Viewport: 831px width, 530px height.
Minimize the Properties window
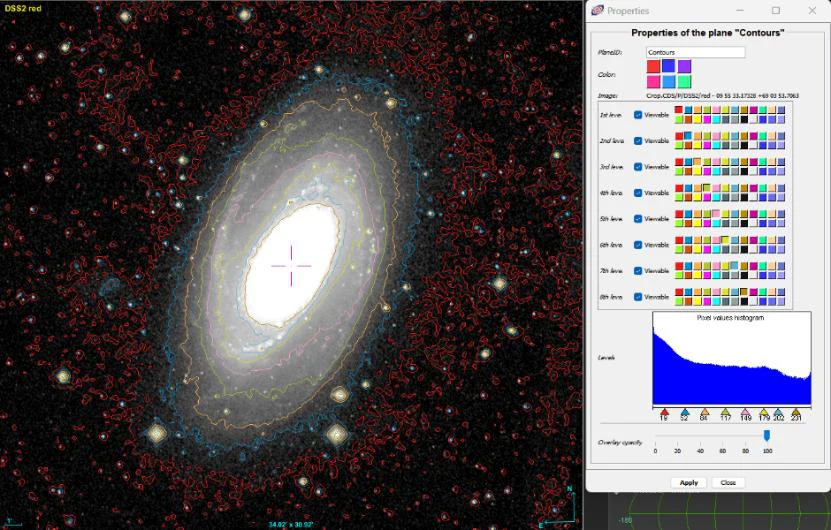click(740, 11)
